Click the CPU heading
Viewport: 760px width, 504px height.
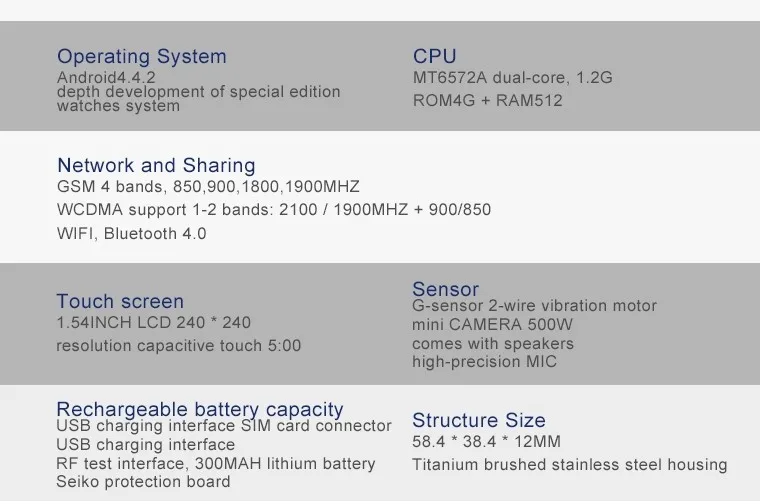tap(434, 56)
